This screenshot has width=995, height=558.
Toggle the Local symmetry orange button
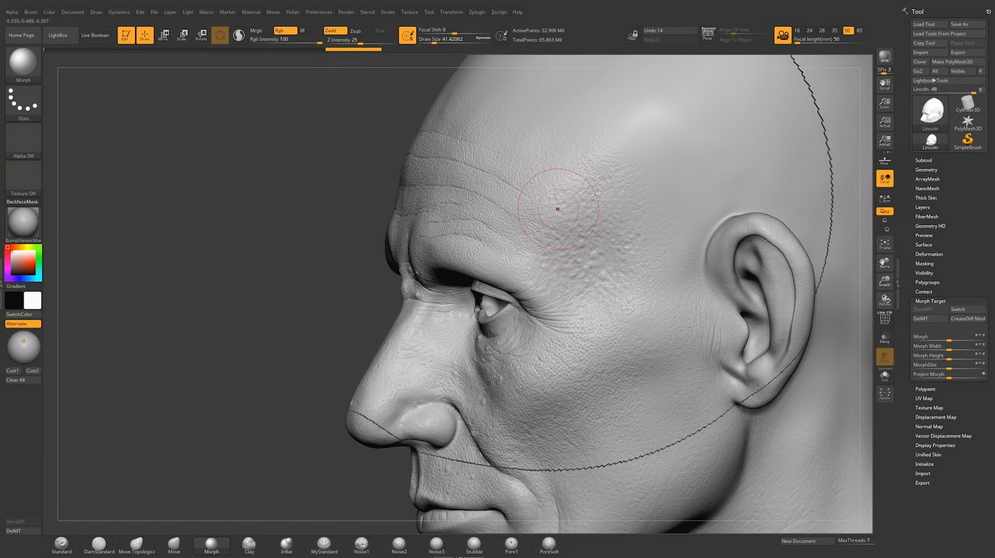(885, 178)
